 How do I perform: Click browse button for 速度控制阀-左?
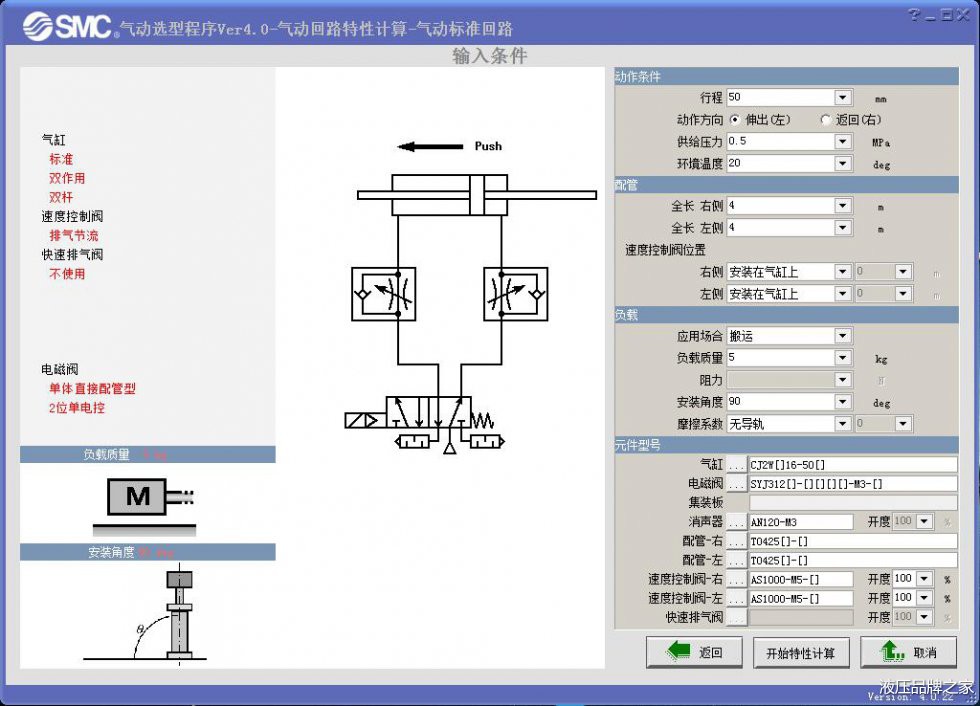737,598
